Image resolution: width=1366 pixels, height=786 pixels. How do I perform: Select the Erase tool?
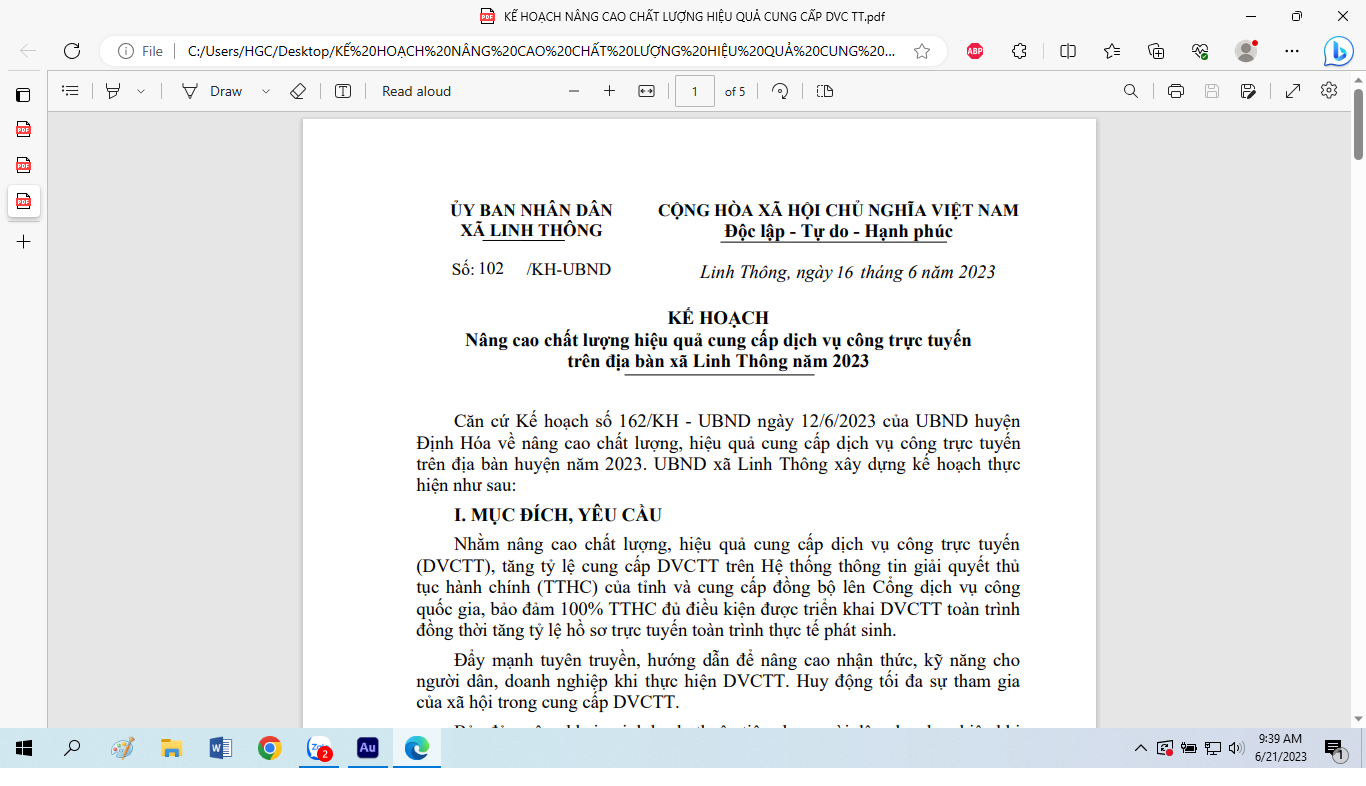297,91
